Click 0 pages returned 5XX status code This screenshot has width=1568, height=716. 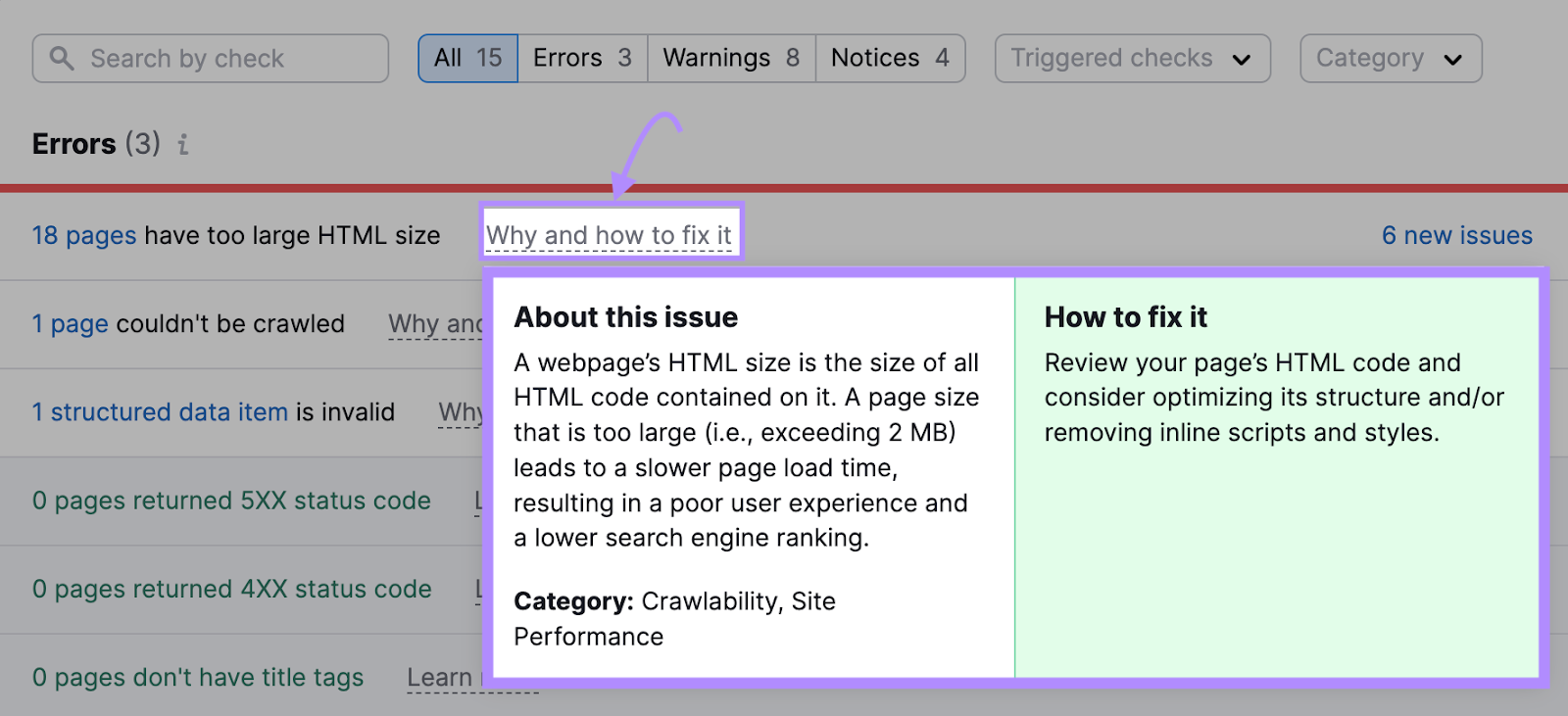click(231, 501)
